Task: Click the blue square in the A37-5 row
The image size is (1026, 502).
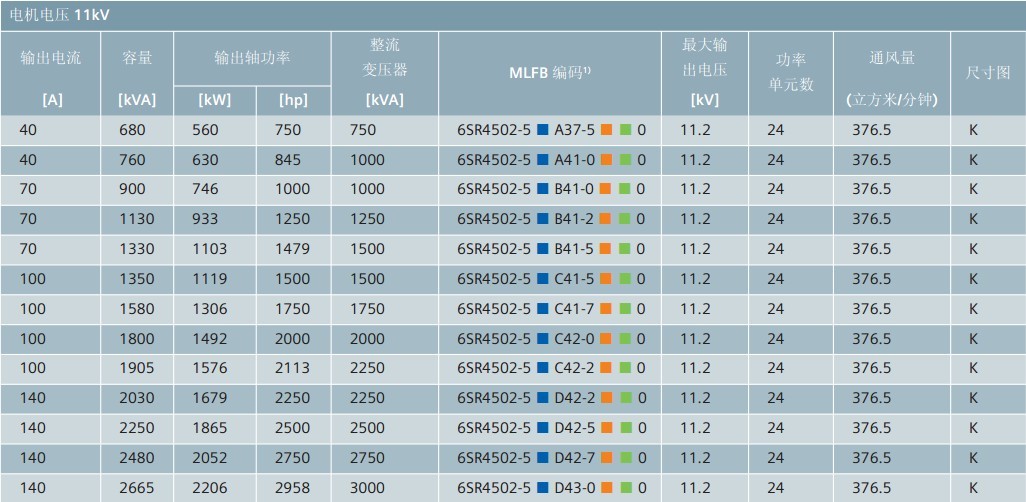Action: click(542, 130)
